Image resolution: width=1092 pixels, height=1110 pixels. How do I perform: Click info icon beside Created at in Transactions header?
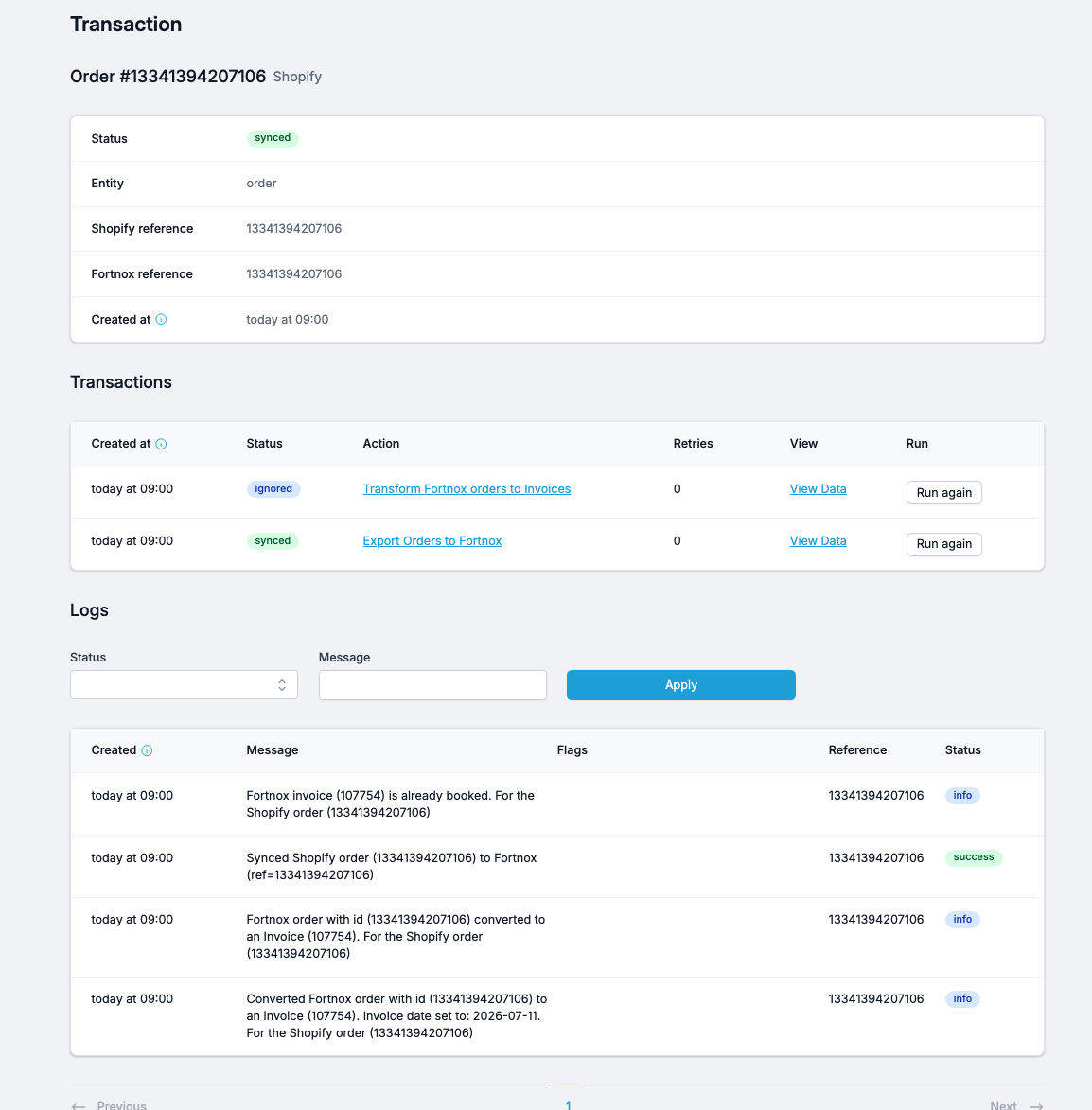[x=161, y=444]
